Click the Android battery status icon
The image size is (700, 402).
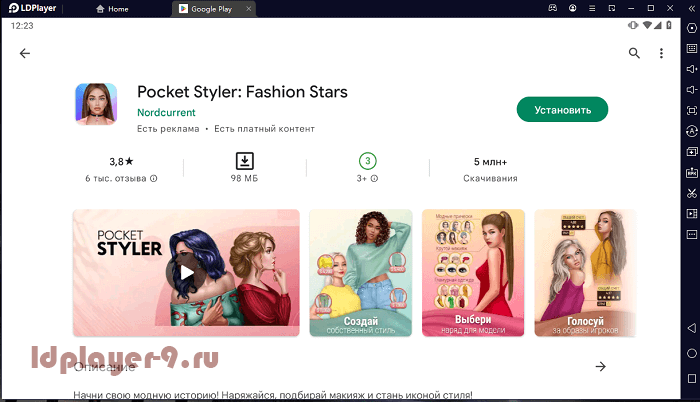coord(668,25)
